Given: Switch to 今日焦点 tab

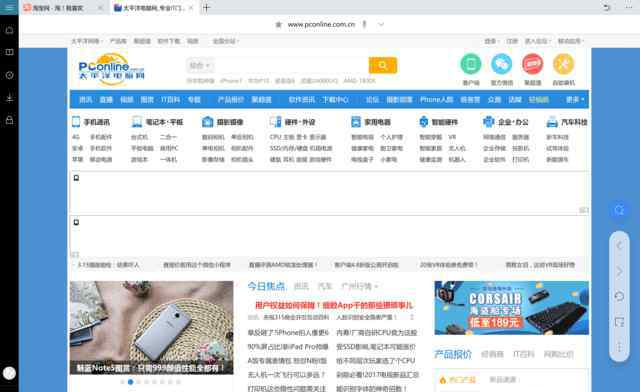Looking at the screenshot, I should [x=267, y=286].
